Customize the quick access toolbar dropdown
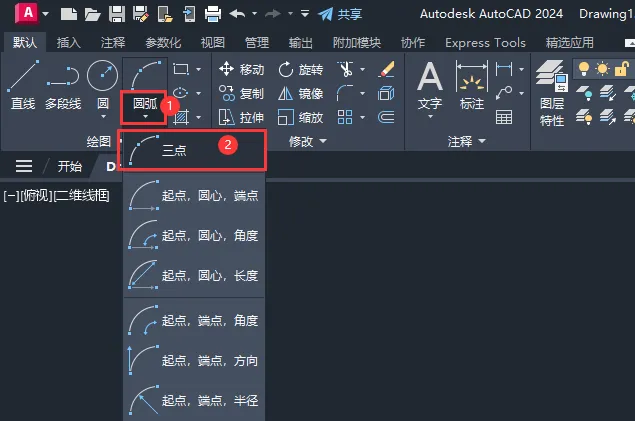635x421 pixels. pos(305,14)
